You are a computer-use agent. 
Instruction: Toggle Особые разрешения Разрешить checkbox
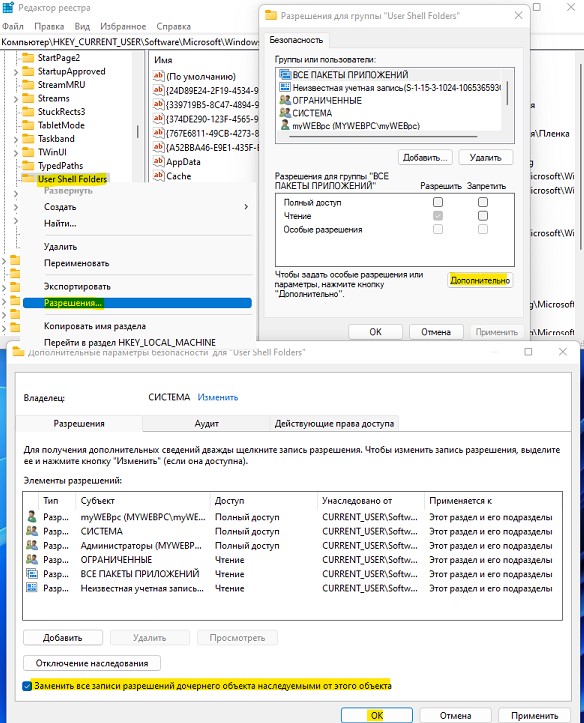point(438,229)
